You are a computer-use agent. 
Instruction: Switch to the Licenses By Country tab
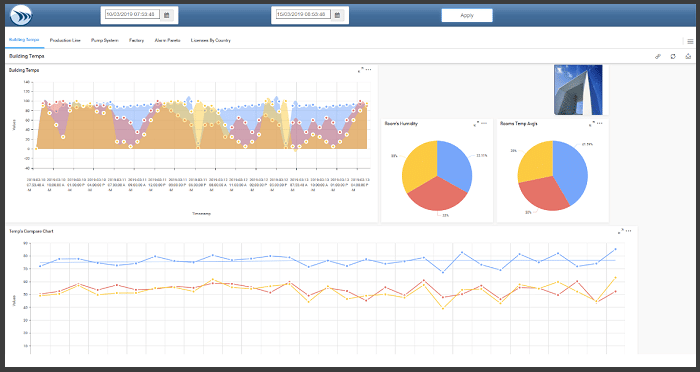pyautogui.click(x=211, y=40)
